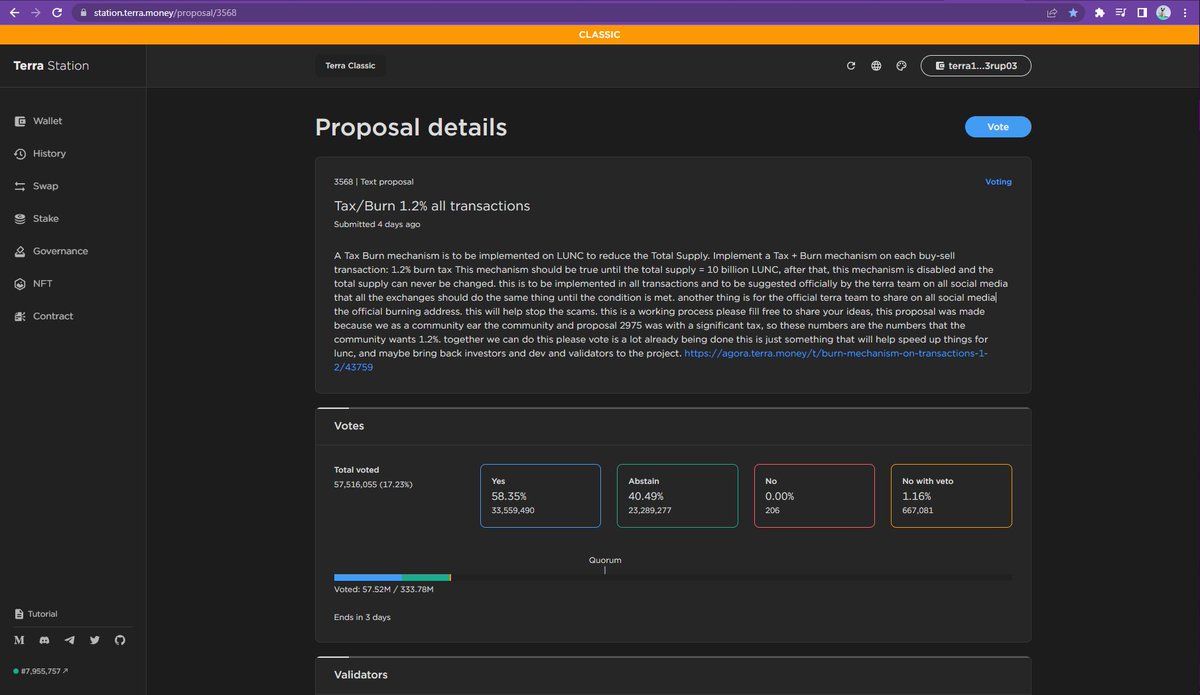Open connected wallet terra1...3rup03 button

coord(976,66)
